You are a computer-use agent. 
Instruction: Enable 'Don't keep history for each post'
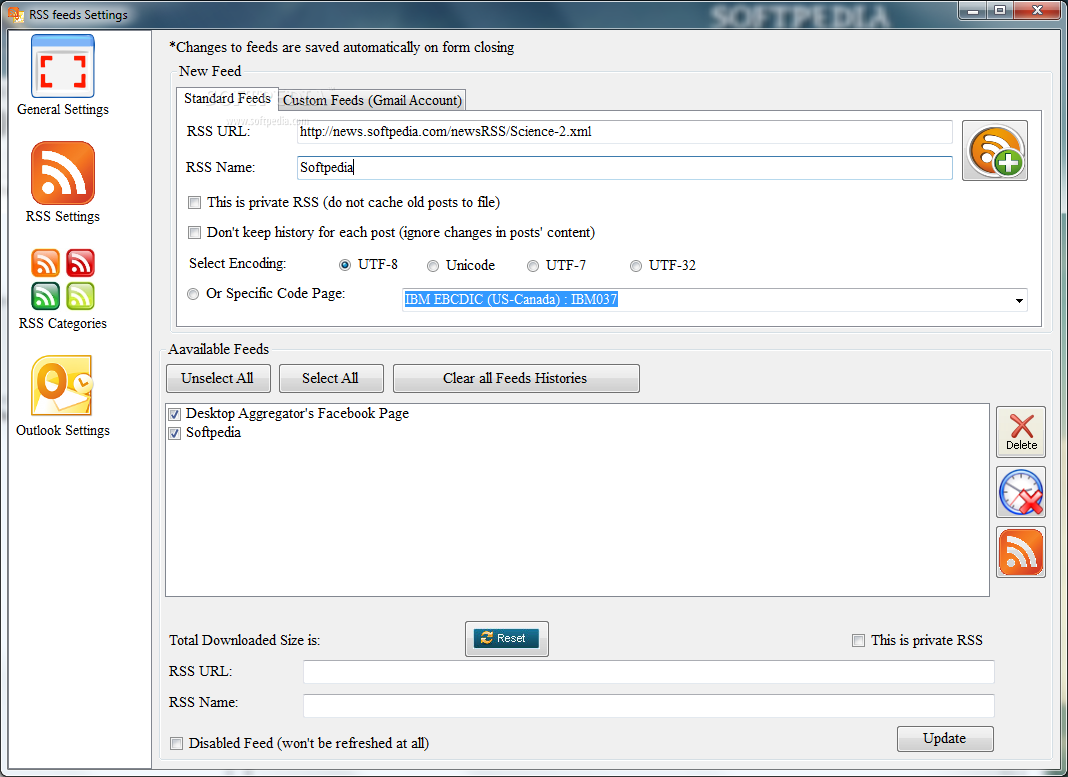(195, 232)
